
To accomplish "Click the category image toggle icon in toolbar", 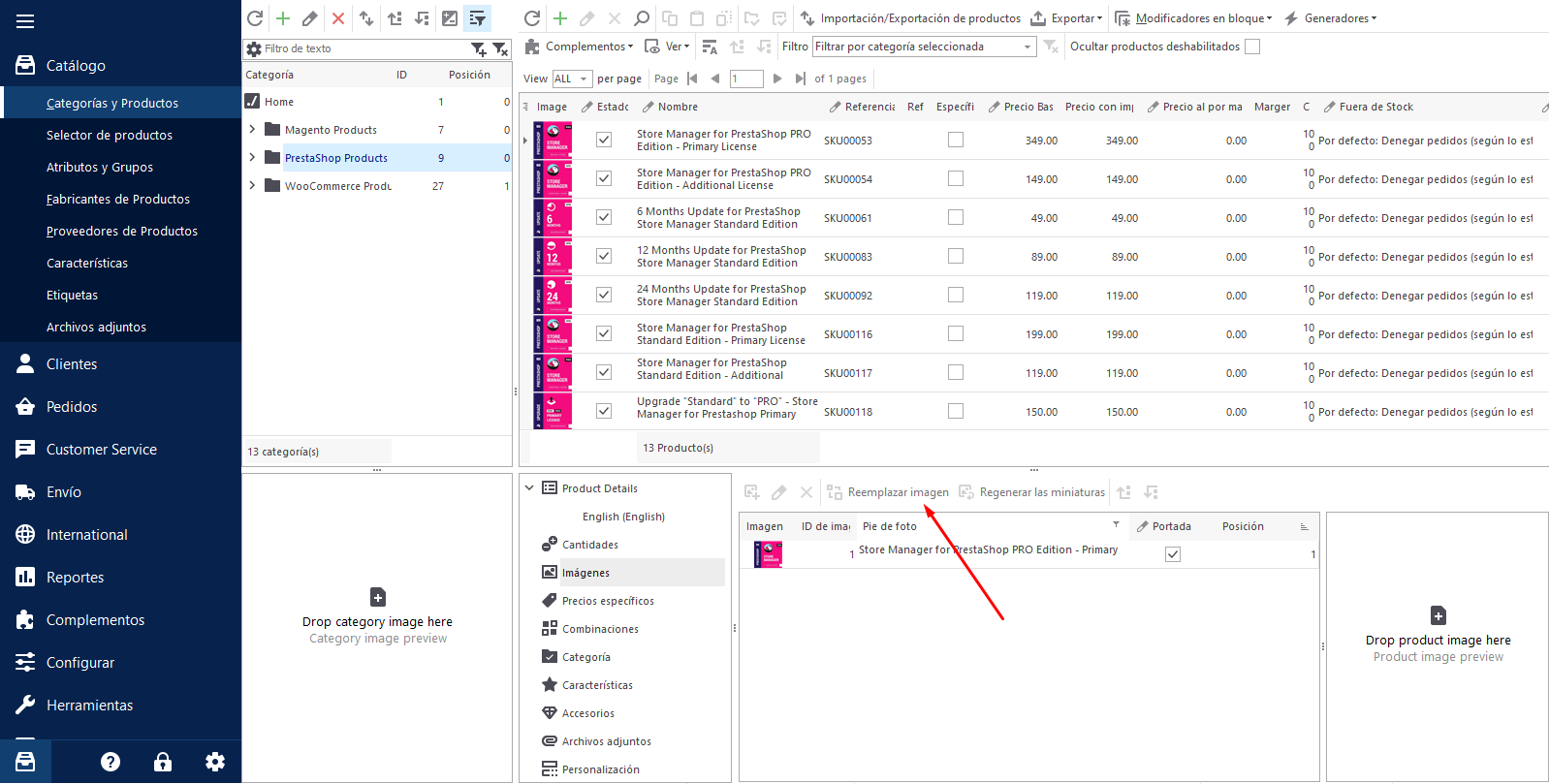I will [x=450, y=18].
